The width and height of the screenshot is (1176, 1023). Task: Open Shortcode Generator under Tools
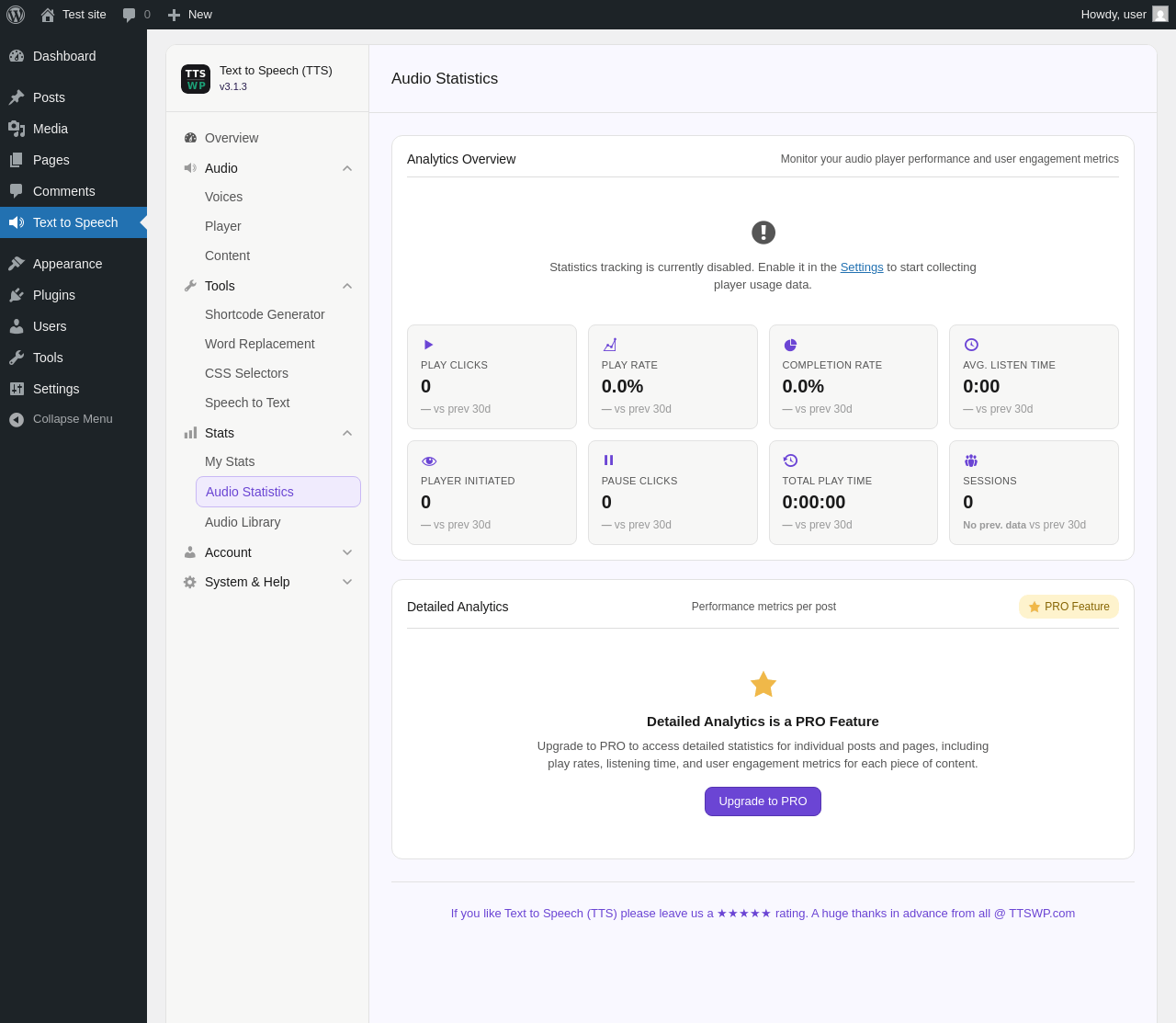[265, 314]
